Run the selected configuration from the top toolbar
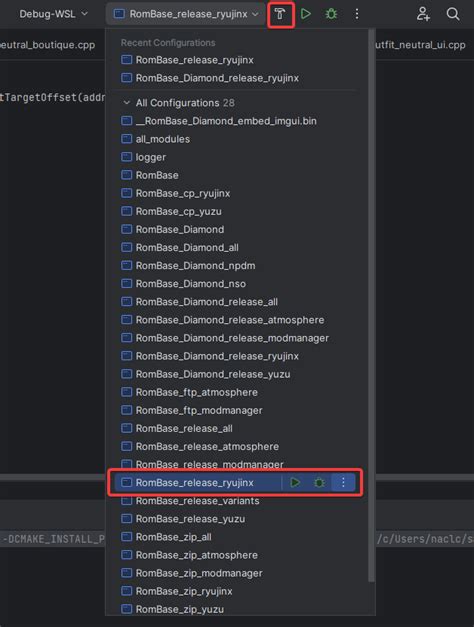The width and height of the screenshot is (474, 627). (306, 14)
